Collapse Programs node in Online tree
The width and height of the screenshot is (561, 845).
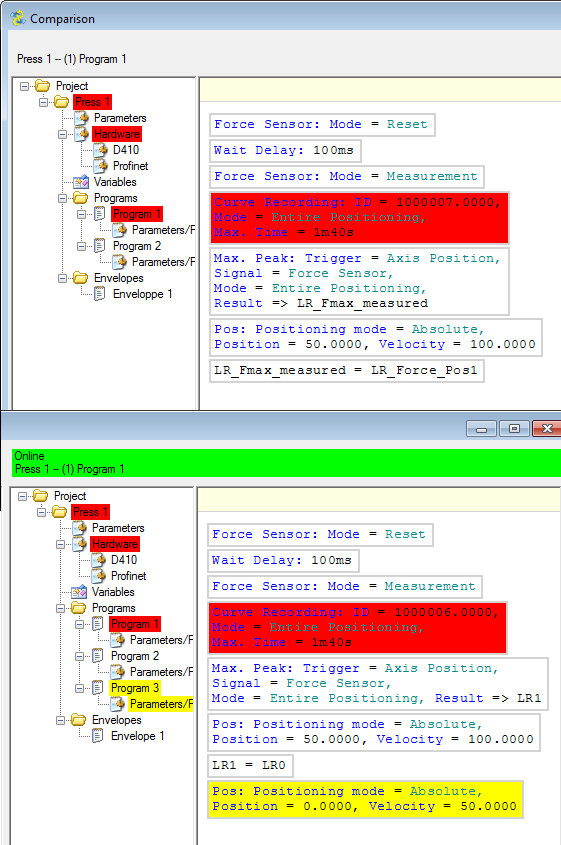coord(60,608)
